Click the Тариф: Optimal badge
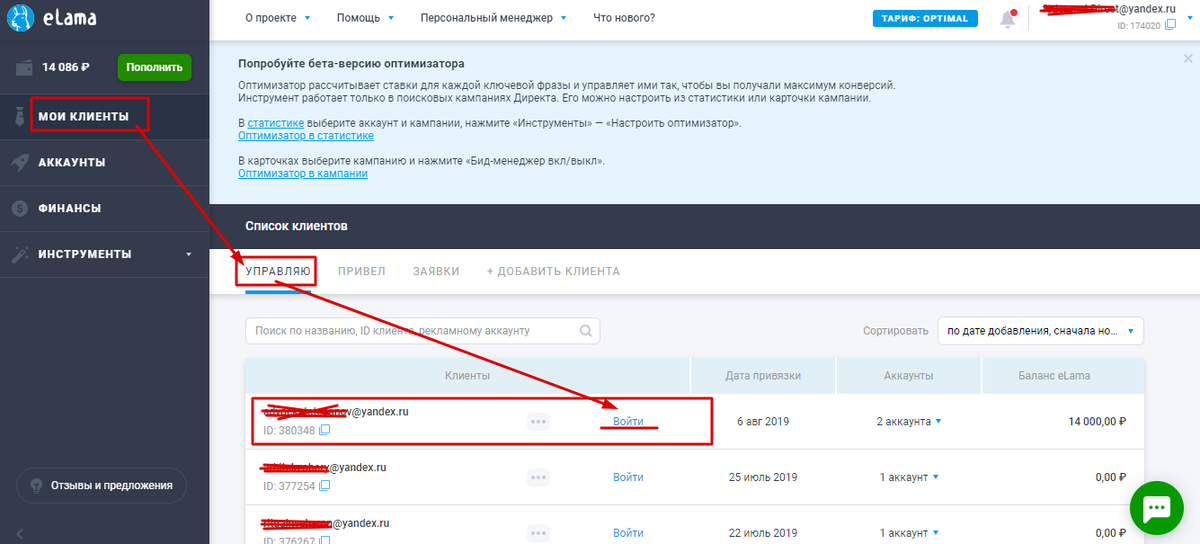1200x544 pixels. point(925,18)
